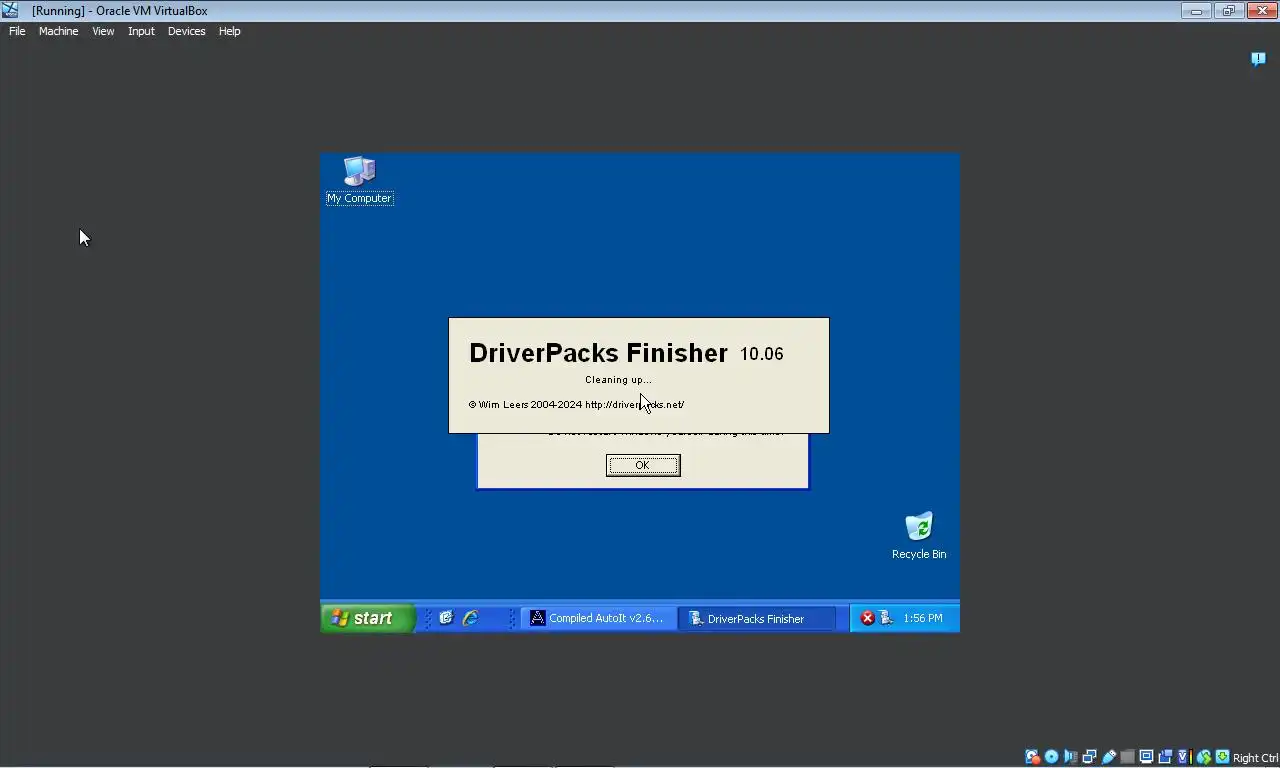Switch to DriverPacks Finisher taskbar button
This screenshot has height=768, width=1280.
pos(756,618)
